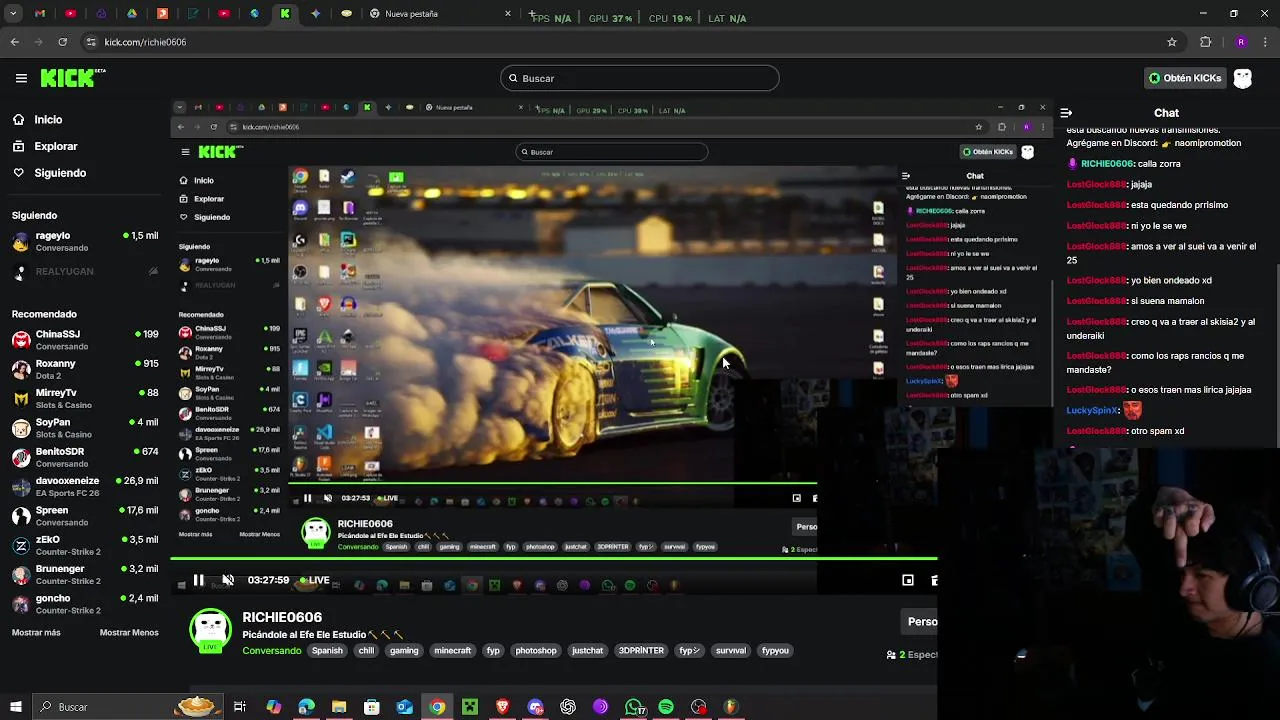Open rageylo's channel from followed list
The height and width of the screenshot is (720, 1280).
tap(85, 241)
